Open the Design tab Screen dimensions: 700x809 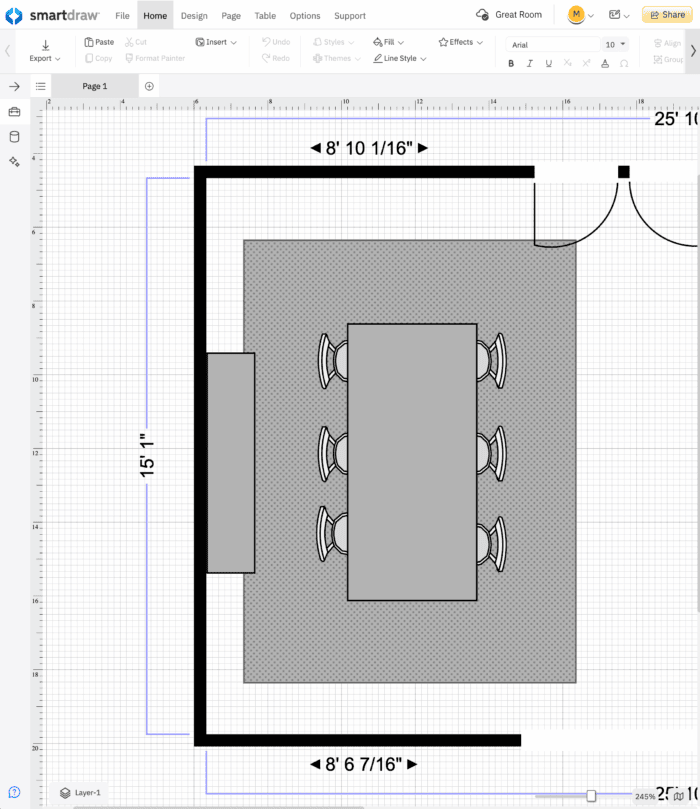pos(194,15)
